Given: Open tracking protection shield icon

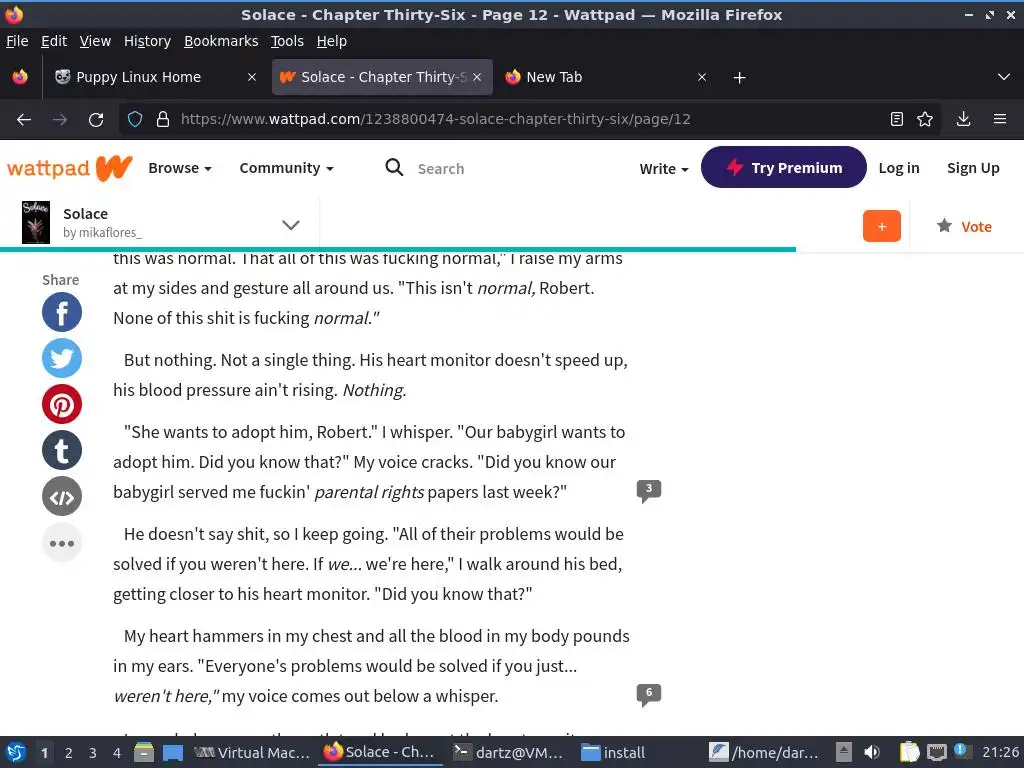Looking at the screenshot, I should click(135, 120).
